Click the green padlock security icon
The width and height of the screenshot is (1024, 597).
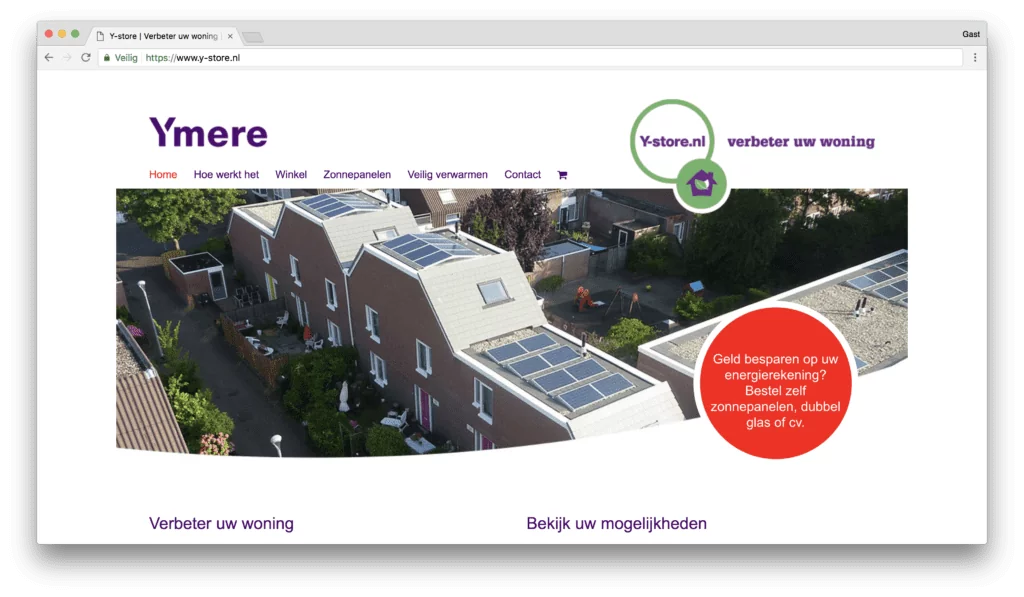(107, 58)
